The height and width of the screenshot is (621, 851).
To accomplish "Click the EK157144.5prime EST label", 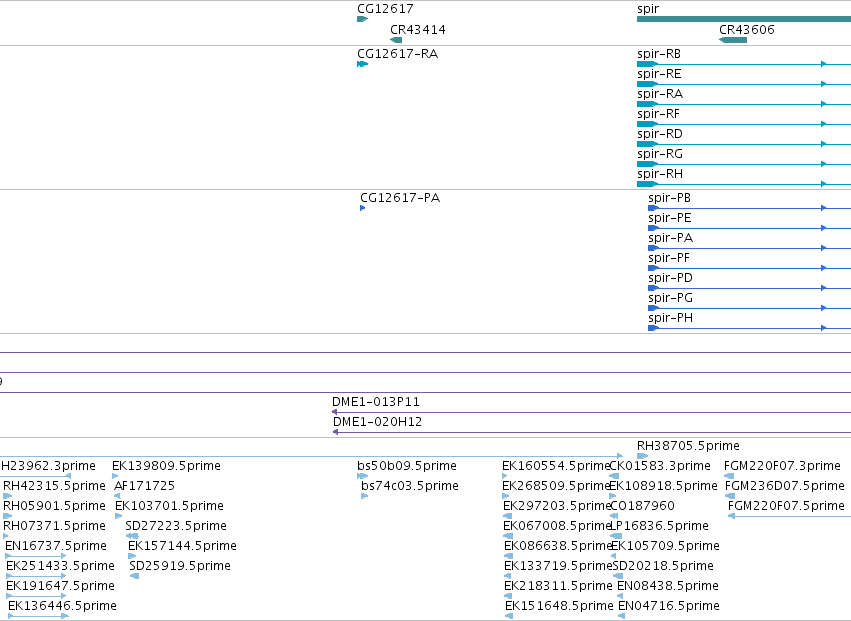I will pos(182,546).
